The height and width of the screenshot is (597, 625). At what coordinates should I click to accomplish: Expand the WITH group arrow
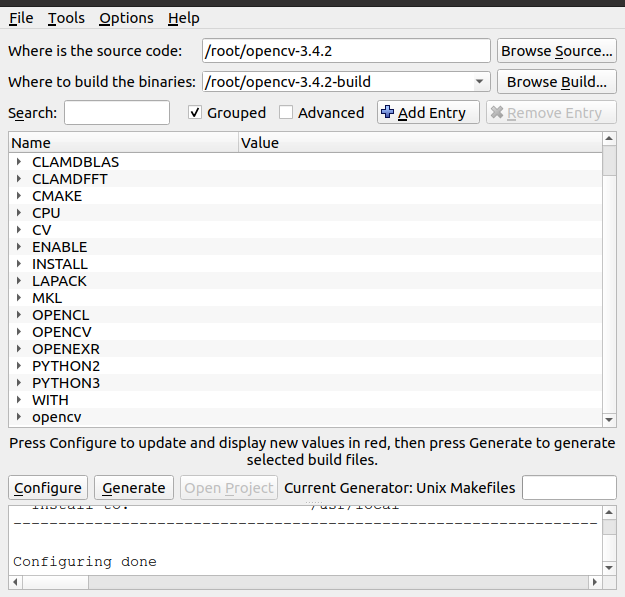coord(19,400)
